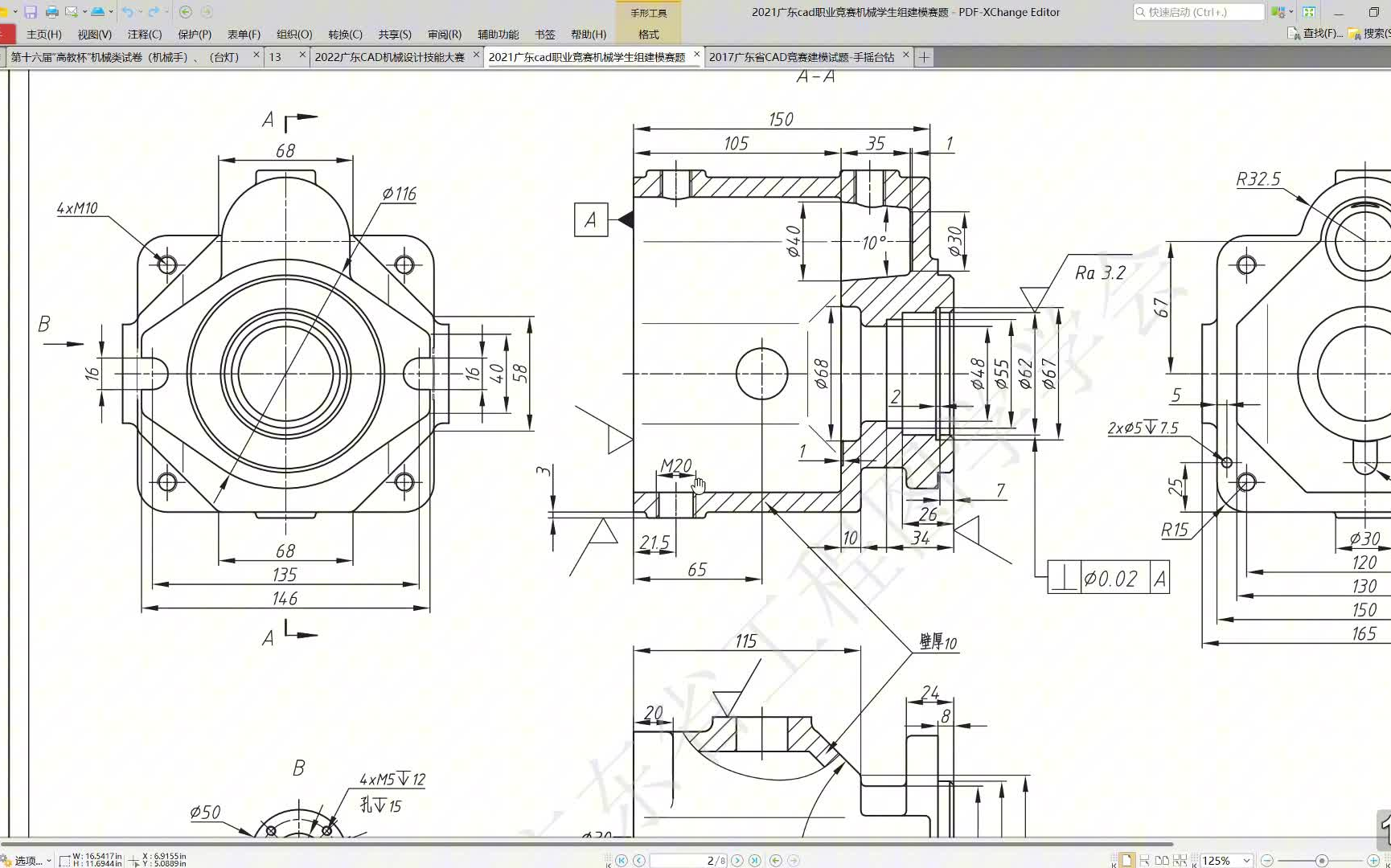Close the tab named 13
This screenshot has height=868, width=1391.
tap(302, 55)
